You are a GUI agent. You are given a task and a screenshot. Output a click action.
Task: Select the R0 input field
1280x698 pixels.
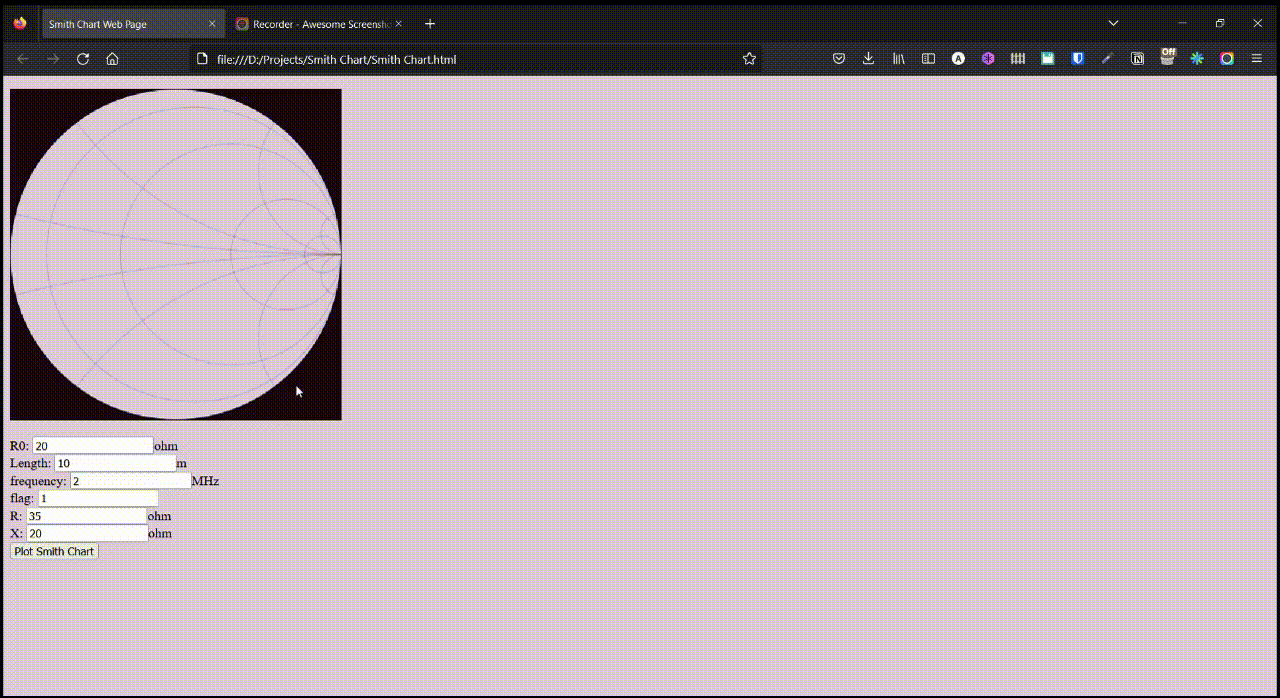point(92,445)
